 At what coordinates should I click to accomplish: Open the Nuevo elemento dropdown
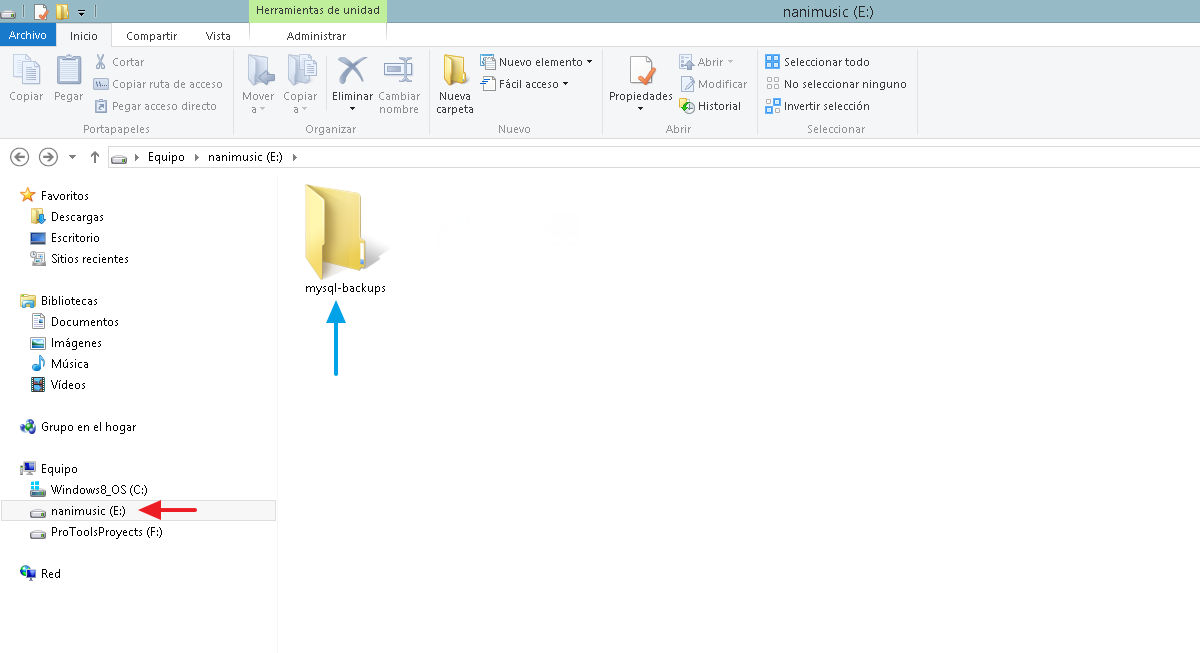[x=536, y=62]
